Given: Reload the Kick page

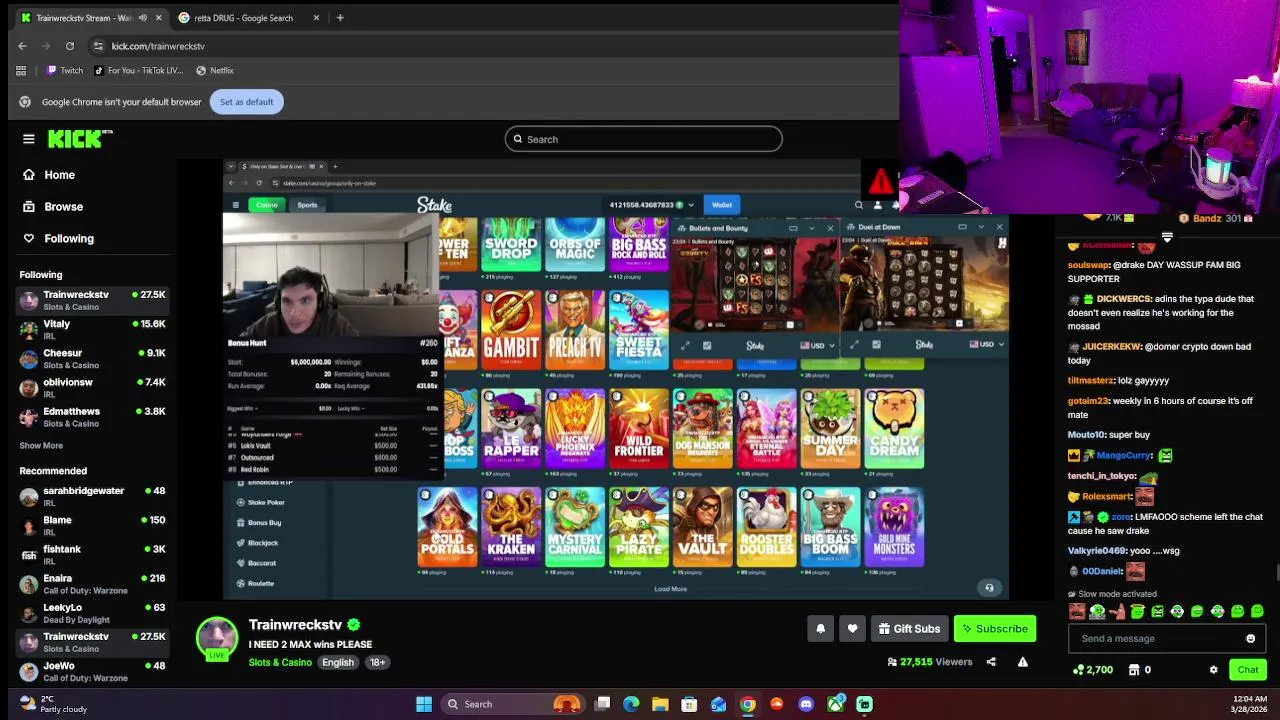Looking at the screenshot, I should 70,46.
